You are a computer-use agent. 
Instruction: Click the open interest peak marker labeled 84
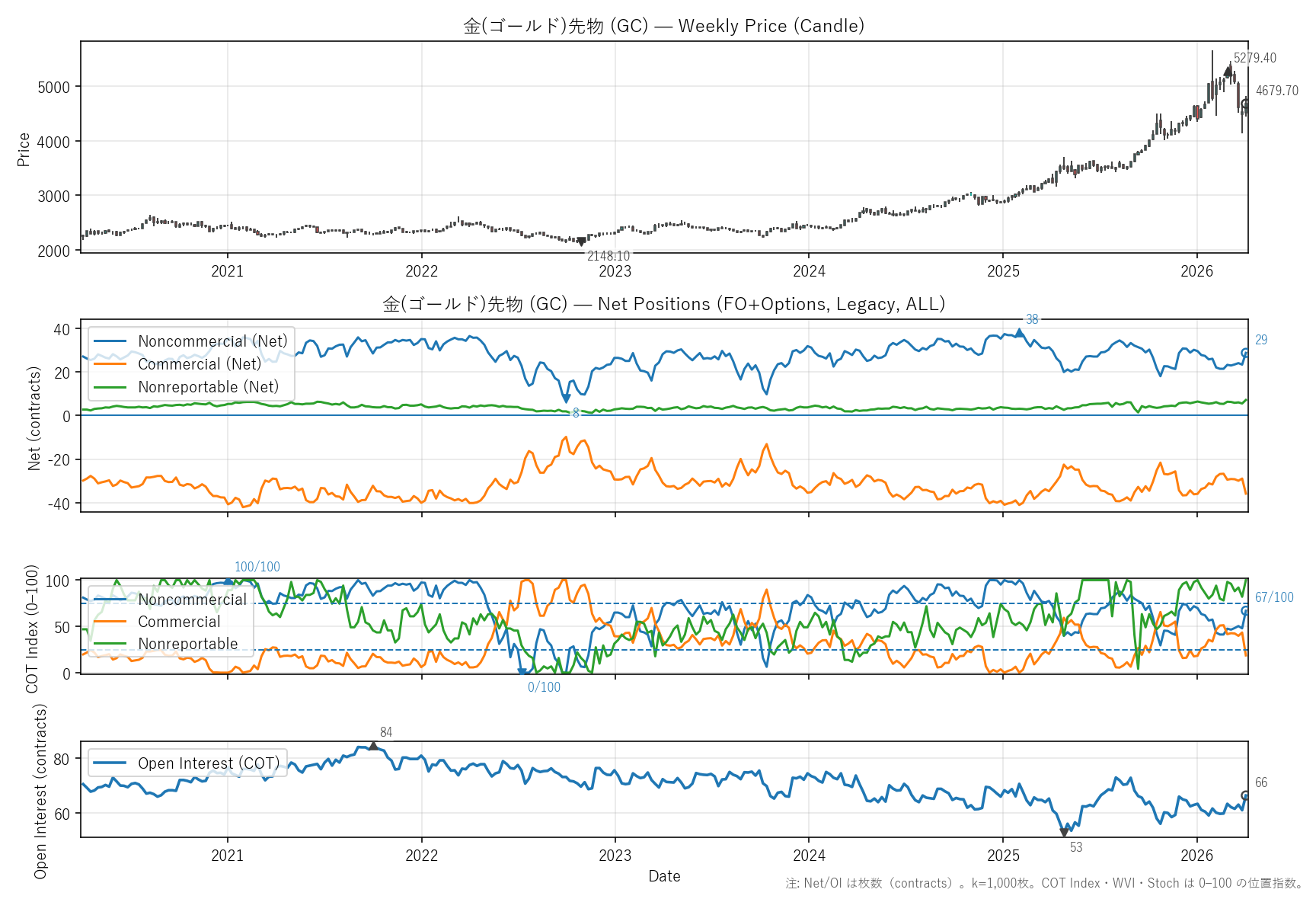373,746
